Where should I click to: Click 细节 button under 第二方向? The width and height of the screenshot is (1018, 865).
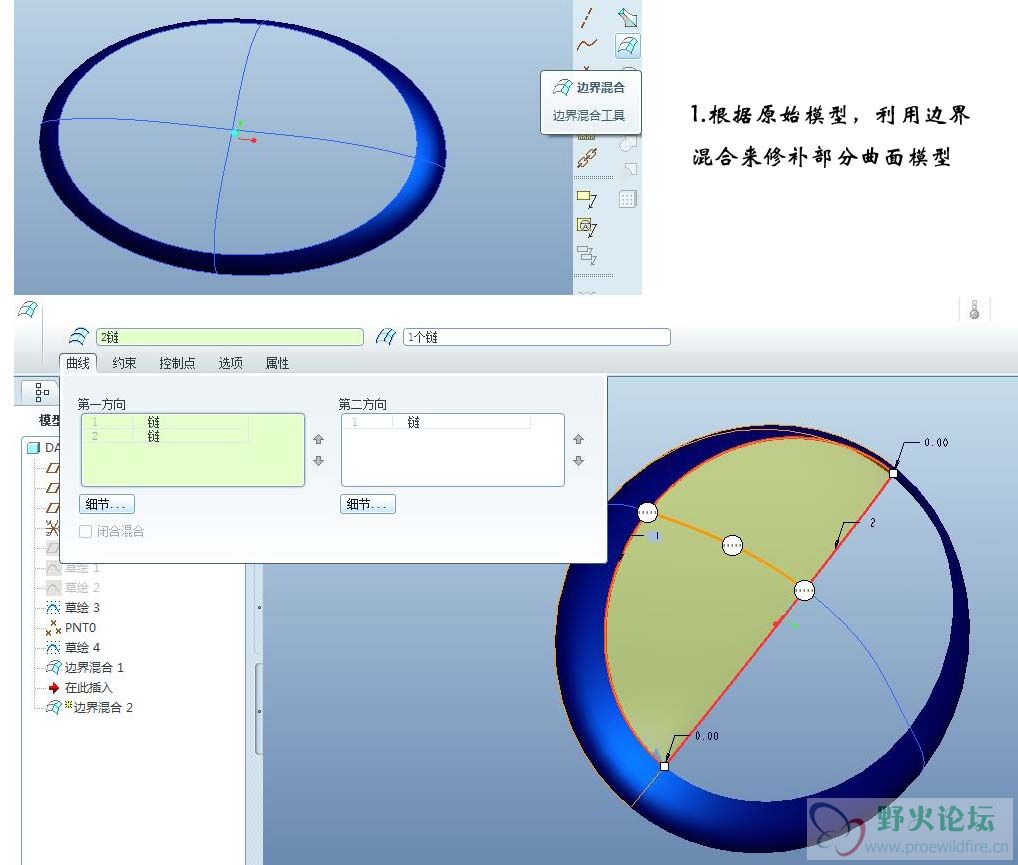pos(367,504)
